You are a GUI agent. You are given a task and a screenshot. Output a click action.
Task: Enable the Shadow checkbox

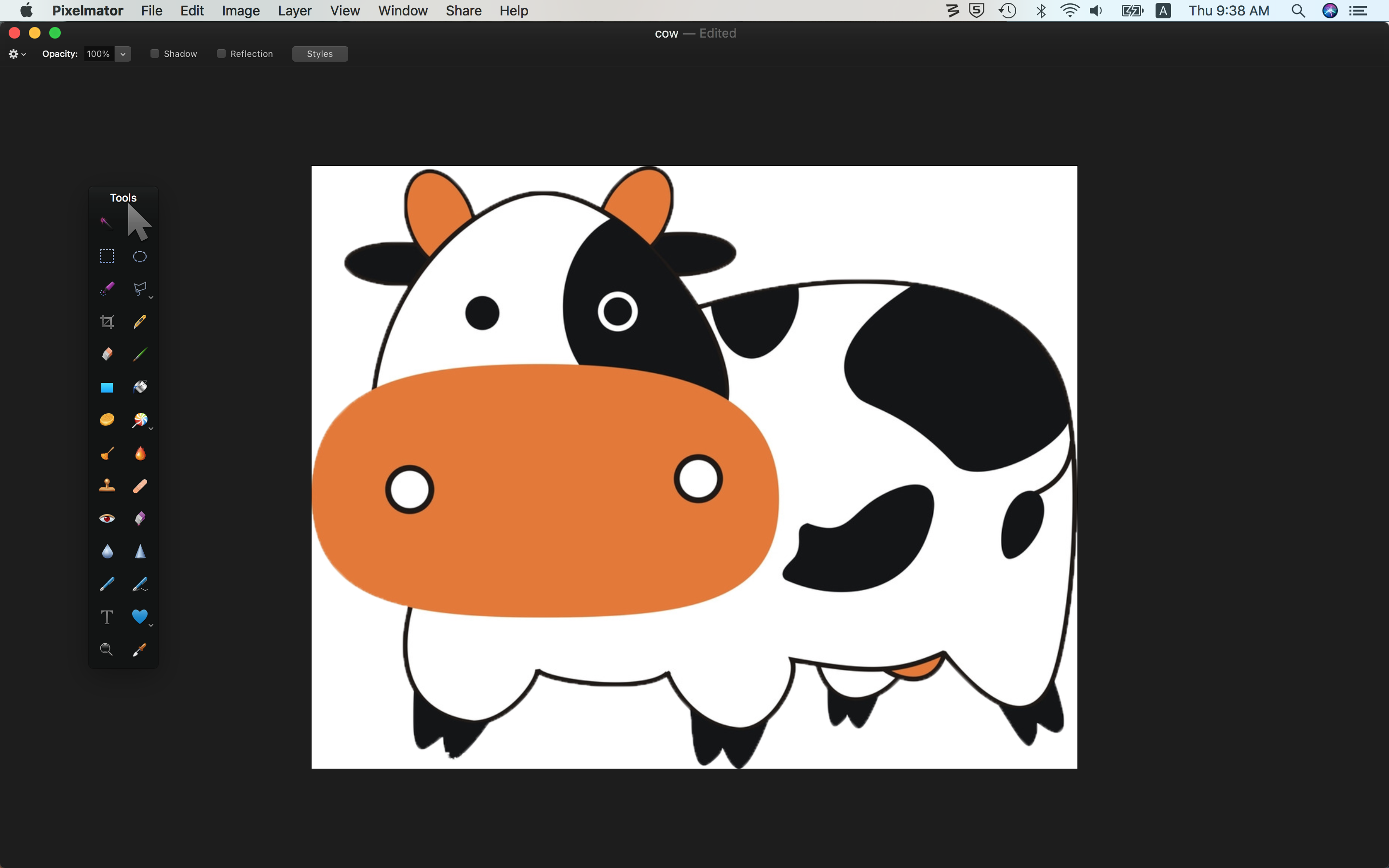(x=154, y=54)
